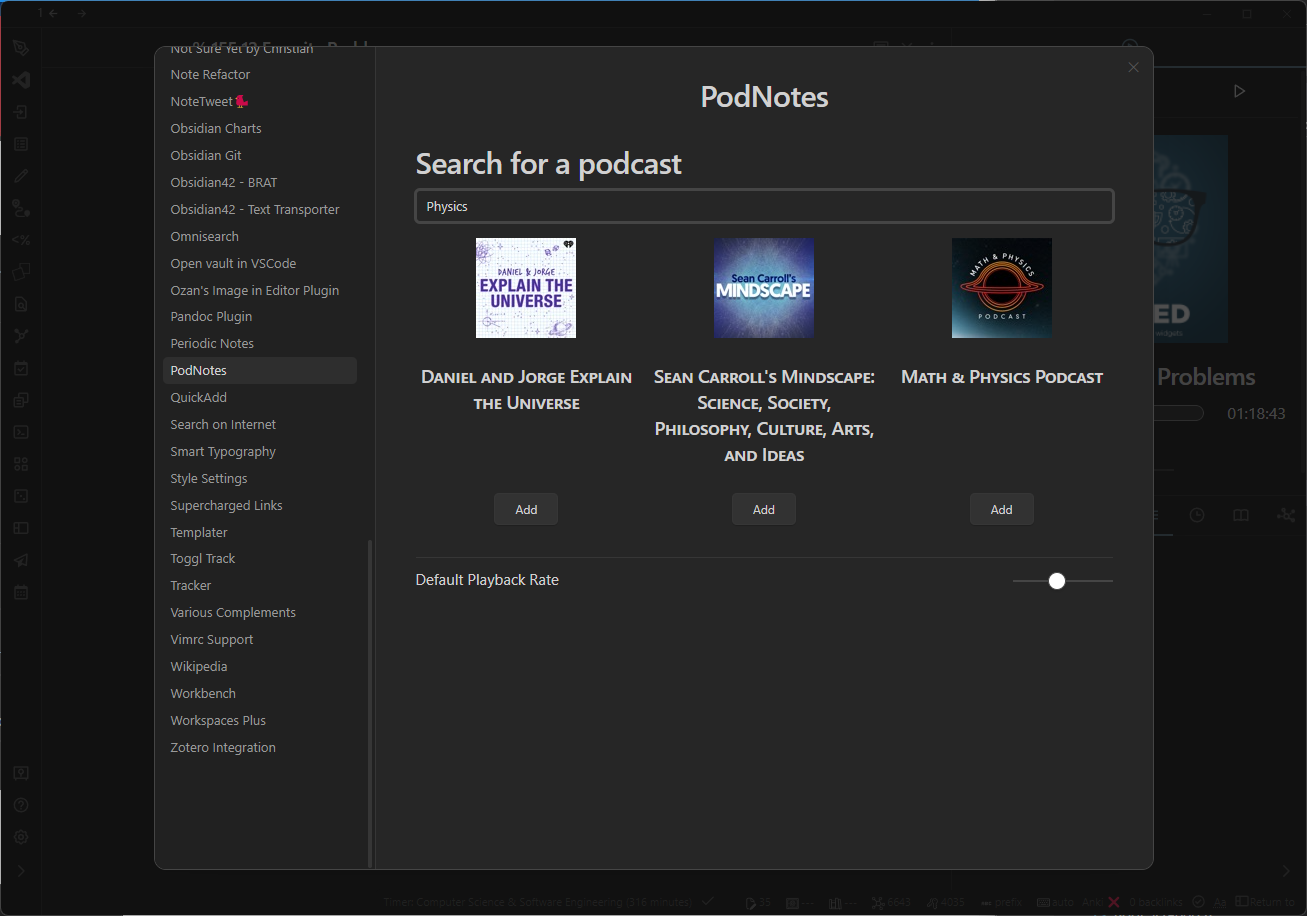Viewport: 1307px width, 916px height.
Task: Open the terminal icon in the left ribbon
Action: click(21, 431)
